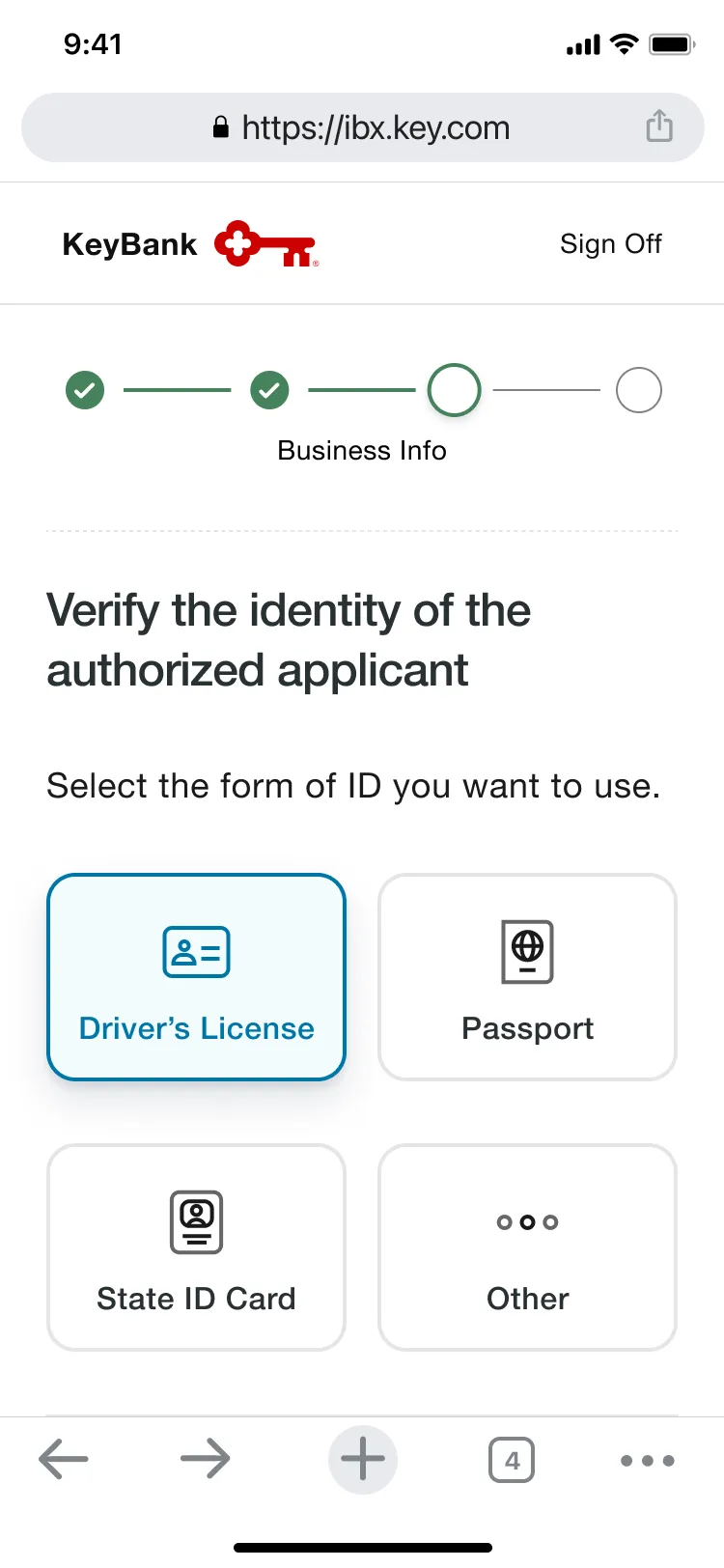This screenshot has height=1568, width=724.
Task: Choose the State ID Card option
Action: point(196,1247)
